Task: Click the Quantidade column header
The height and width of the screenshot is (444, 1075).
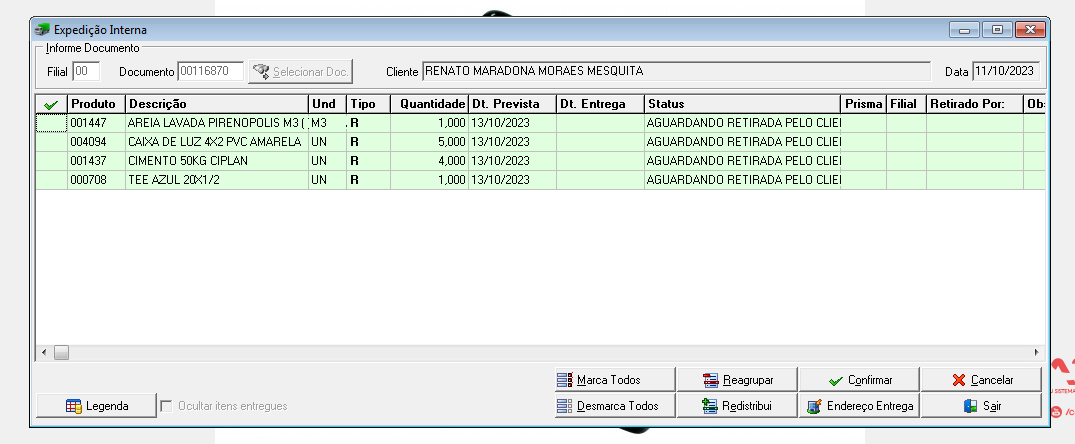Action: [x=429, y=104]
